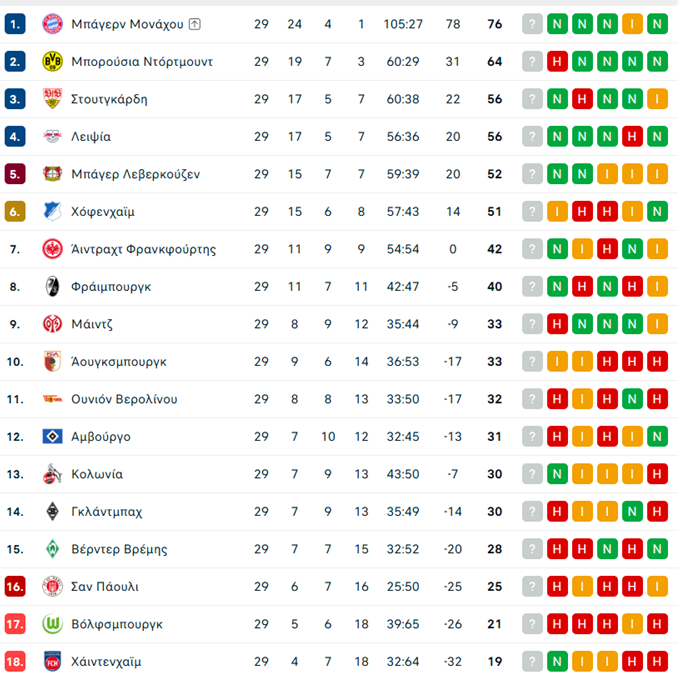Click the Bayern Munich club crest
This screenshot has height=679, width=685.
coord(52,24)
